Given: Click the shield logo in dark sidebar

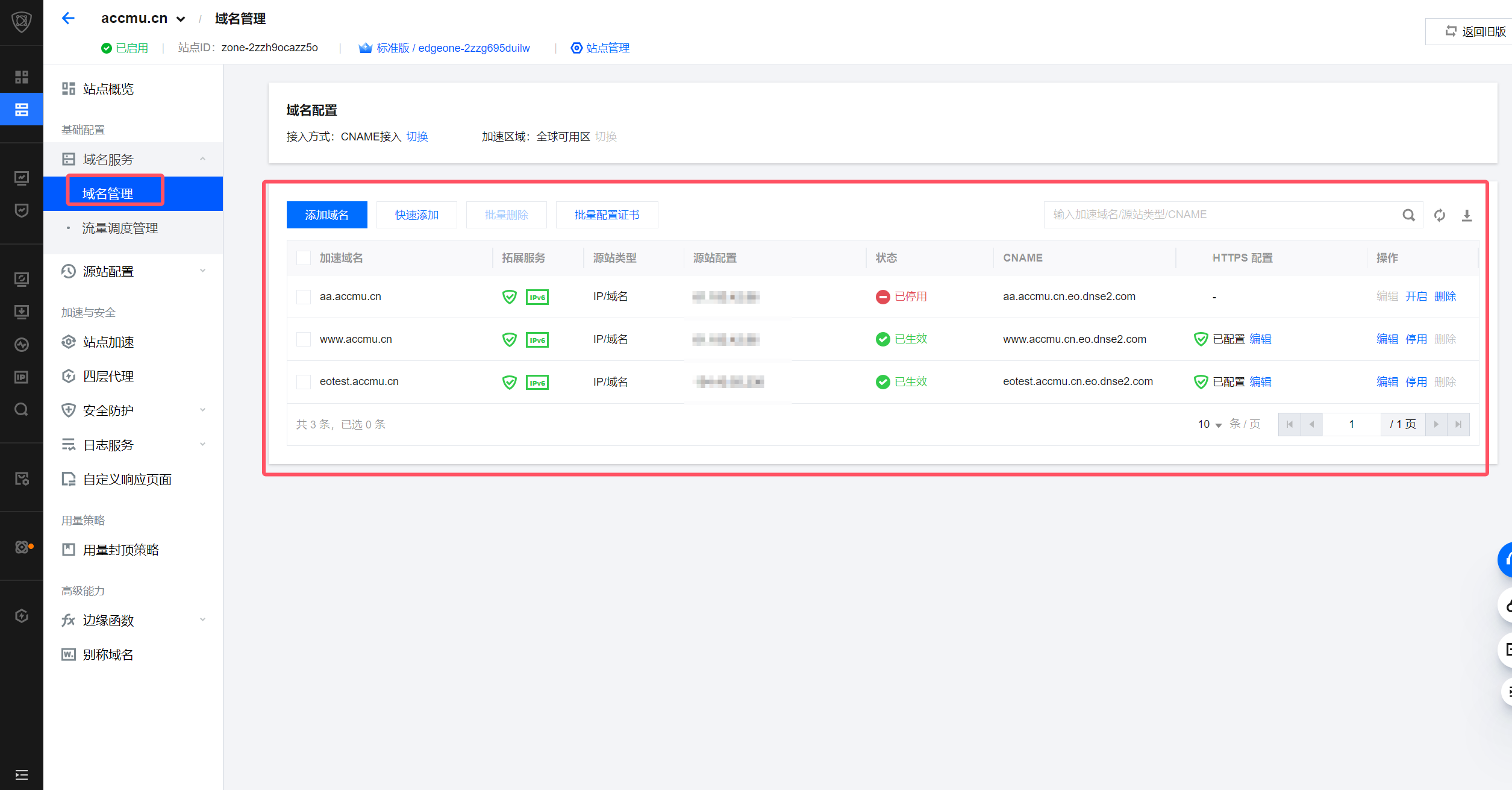Looking at the screenshot, I should (x=22, y=22).
